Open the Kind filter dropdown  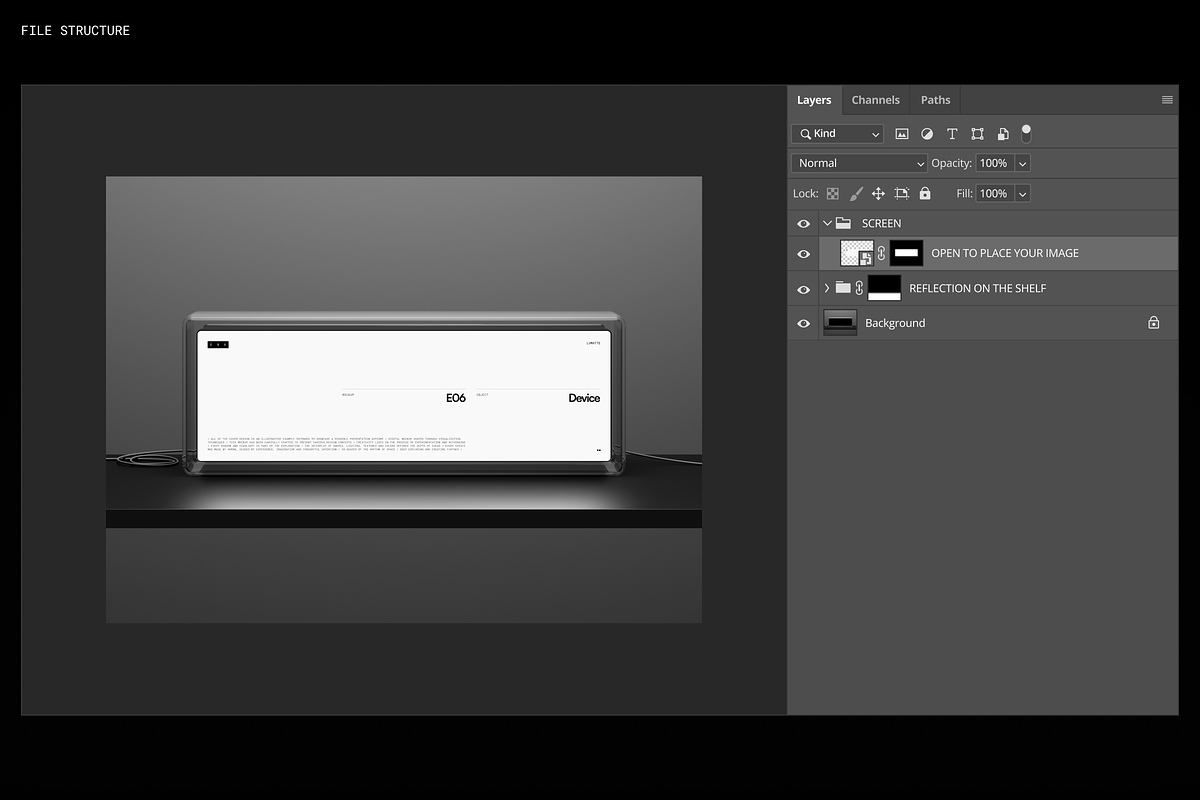tap(838, 134)
